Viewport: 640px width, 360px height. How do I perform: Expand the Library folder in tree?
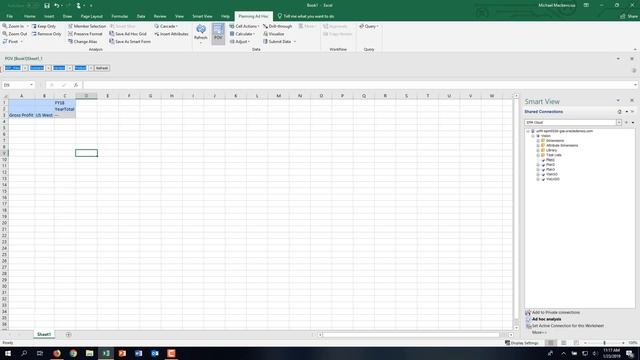pos(538,150)
